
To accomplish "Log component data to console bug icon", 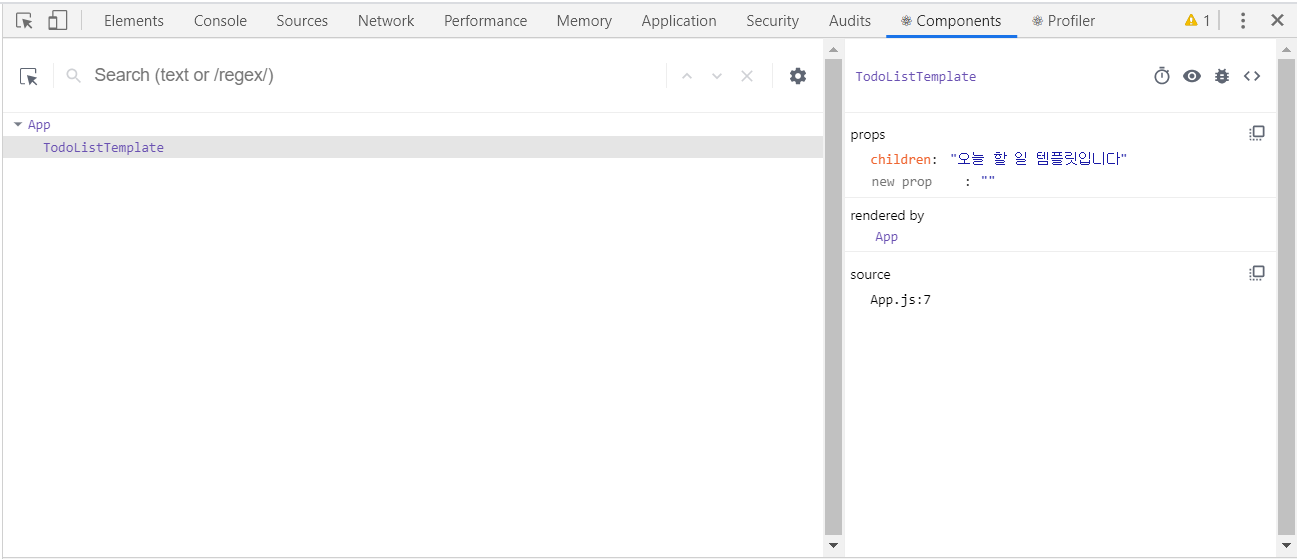I will [x=1222, y=76].
